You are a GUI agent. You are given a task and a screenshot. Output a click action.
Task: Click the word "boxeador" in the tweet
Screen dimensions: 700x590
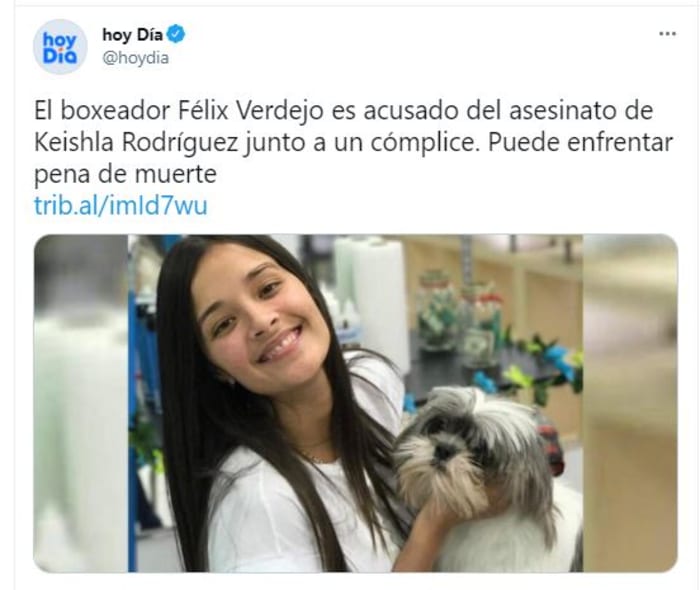tap(115, 111)
